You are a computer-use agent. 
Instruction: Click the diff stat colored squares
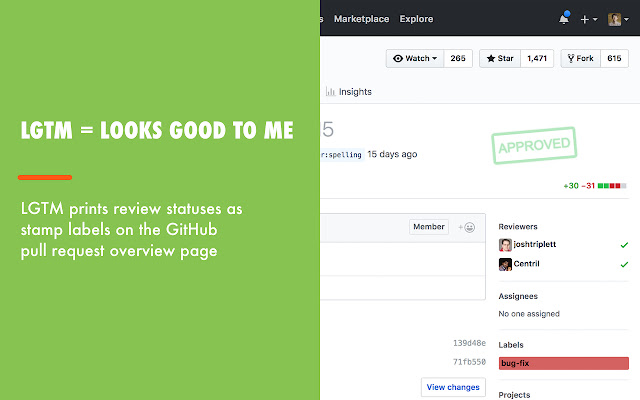click(x=612, y=186)
